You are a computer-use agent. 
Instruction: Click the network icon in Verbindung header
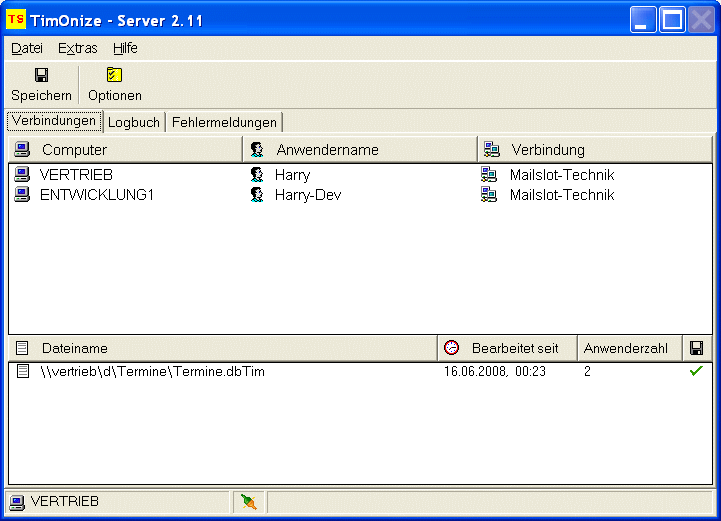(492, 149)
